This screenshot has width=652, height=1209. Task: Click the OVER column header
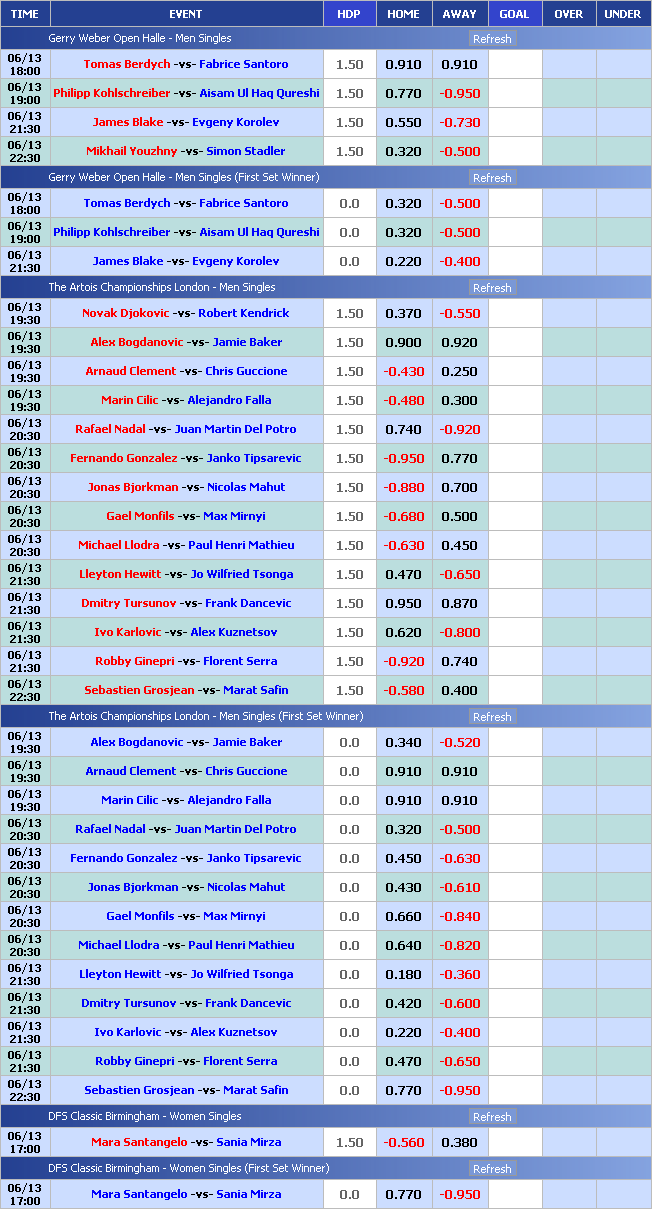tap(568, 14)
